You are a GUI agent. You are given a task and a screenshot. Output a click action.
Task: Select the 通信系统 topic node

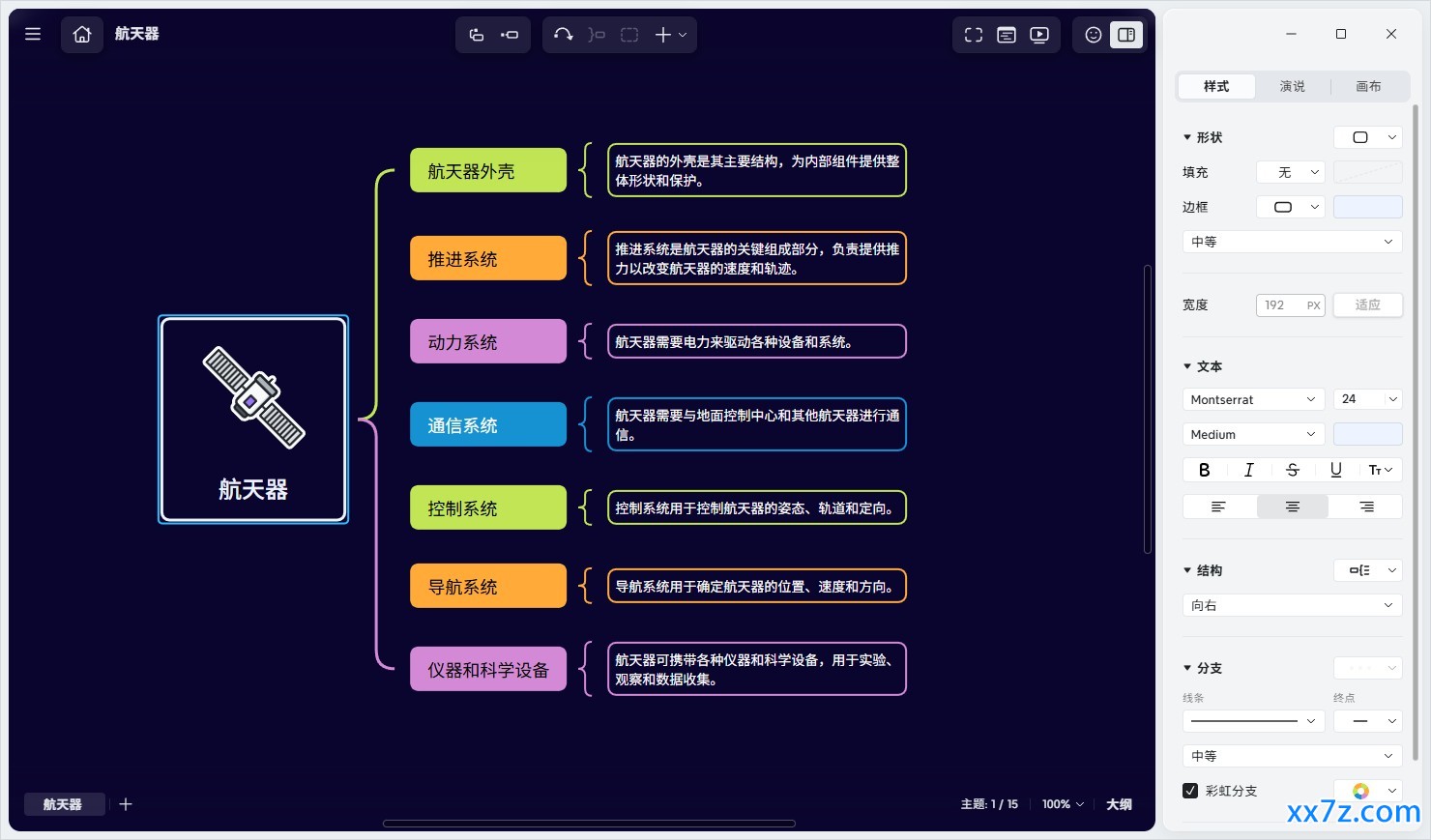tap(488, 424)
